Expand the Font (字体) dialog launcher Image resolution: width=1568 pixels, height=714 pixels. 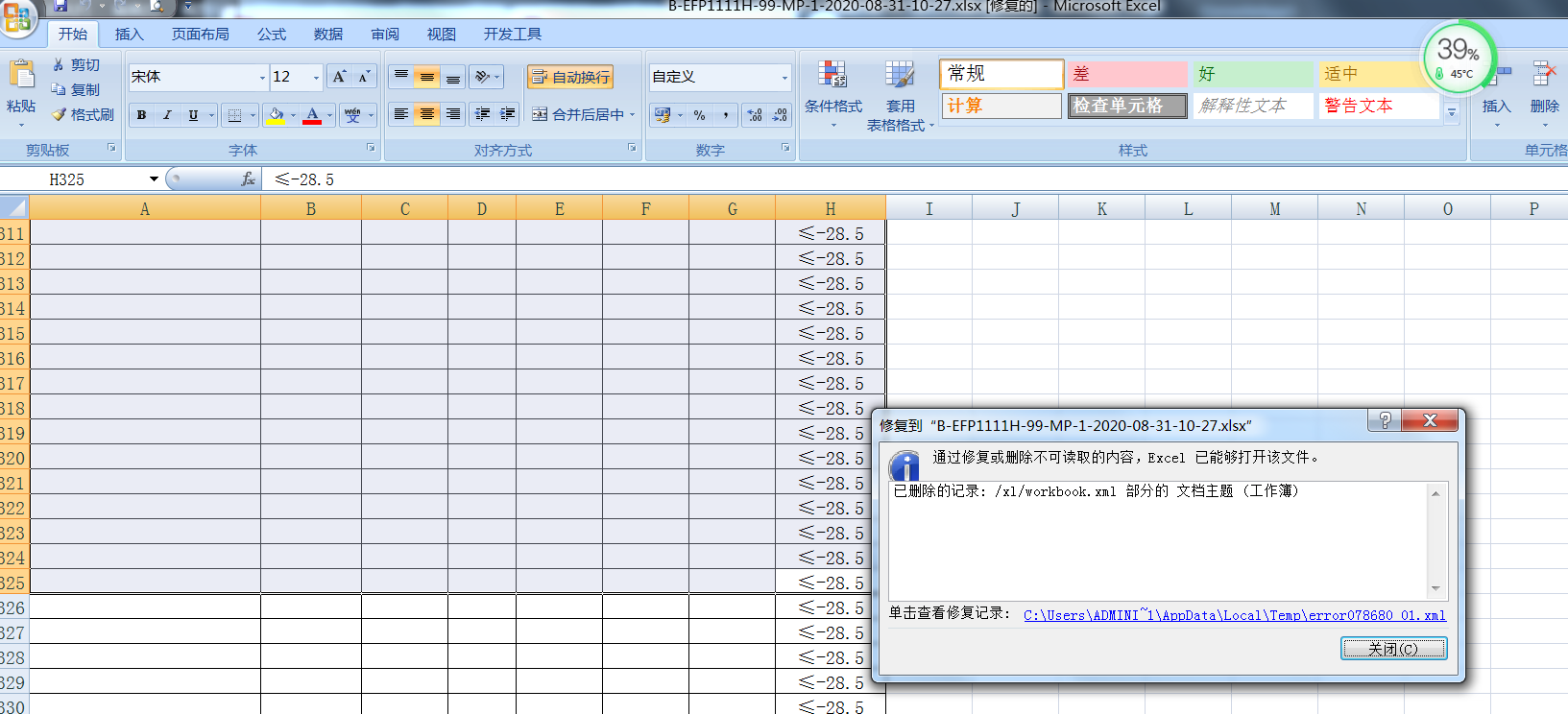click(371, 148)
